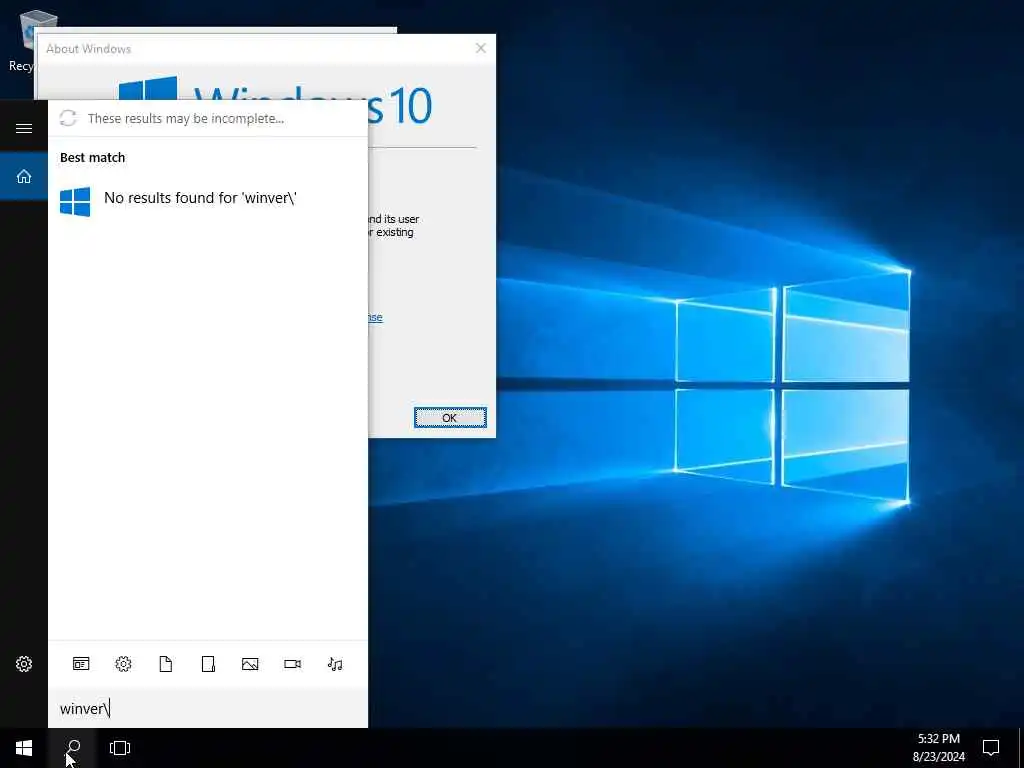Viewport: 1024px width, 768px height.
Task: Filter search results by Apps
Action: [81, 664]
